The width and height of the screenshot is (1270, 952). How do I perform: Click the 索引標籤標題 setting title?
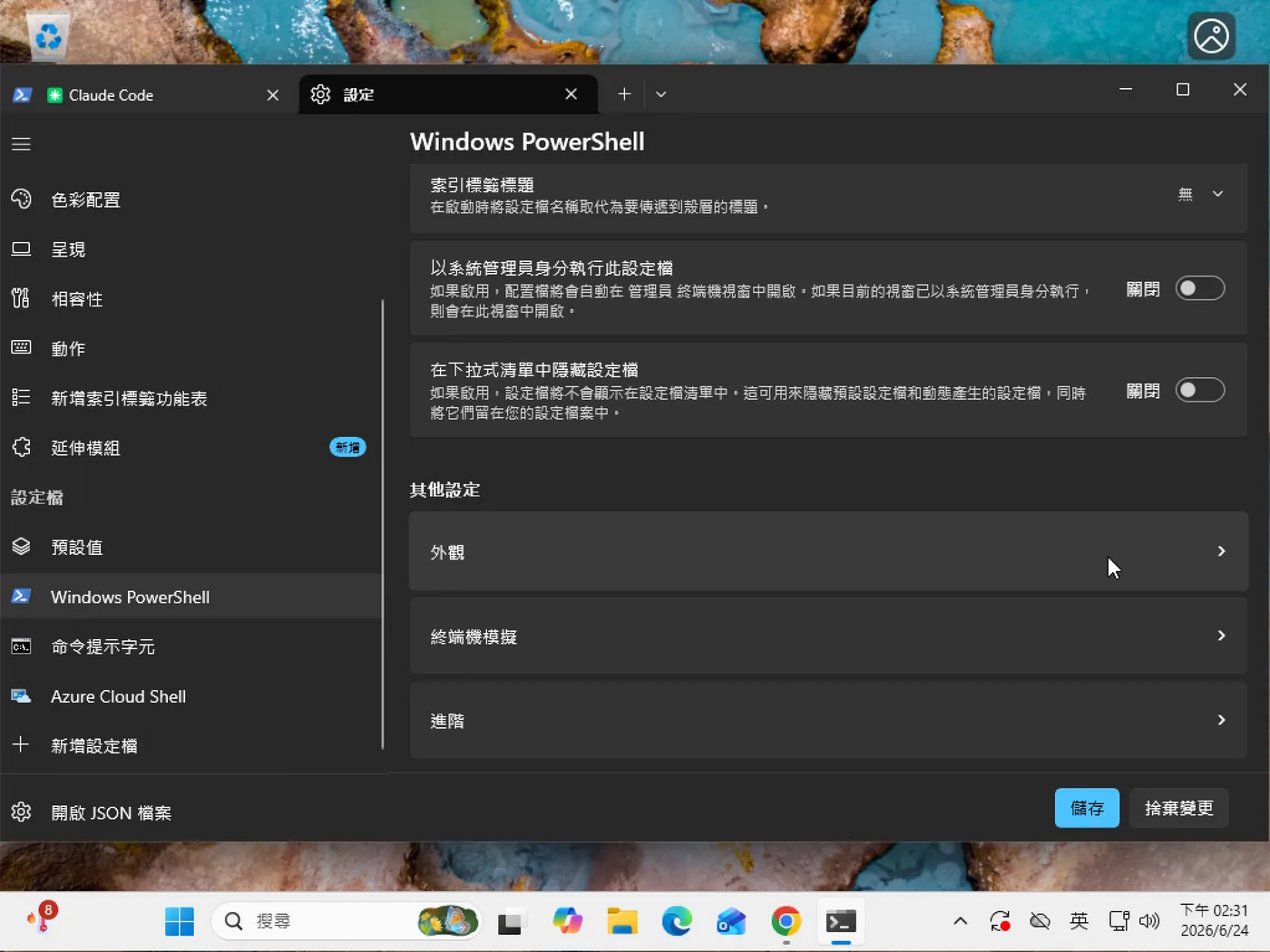point(482,185)
